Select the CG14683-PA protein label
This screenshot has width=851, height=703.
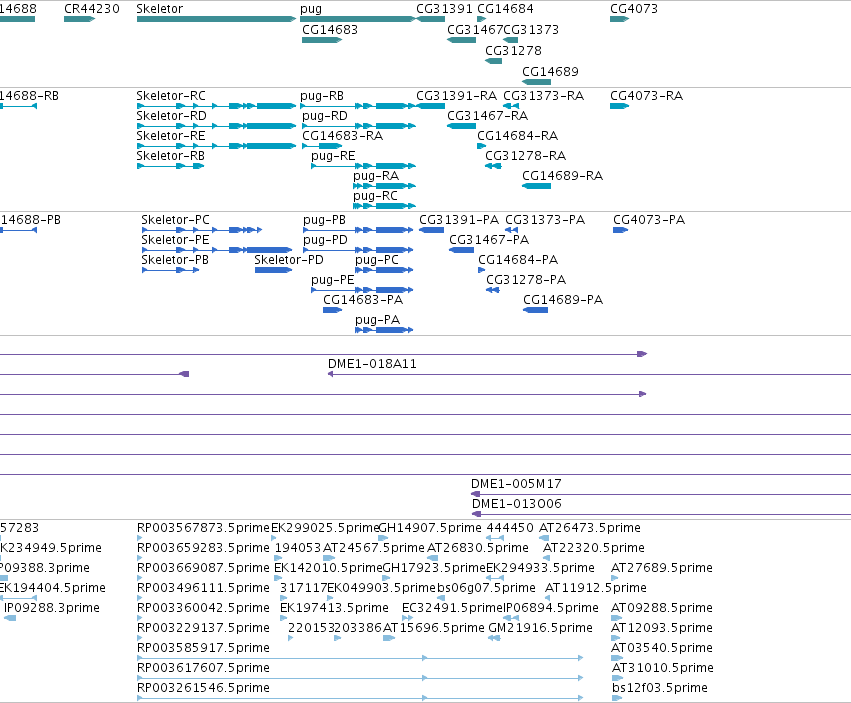point(363,300)
